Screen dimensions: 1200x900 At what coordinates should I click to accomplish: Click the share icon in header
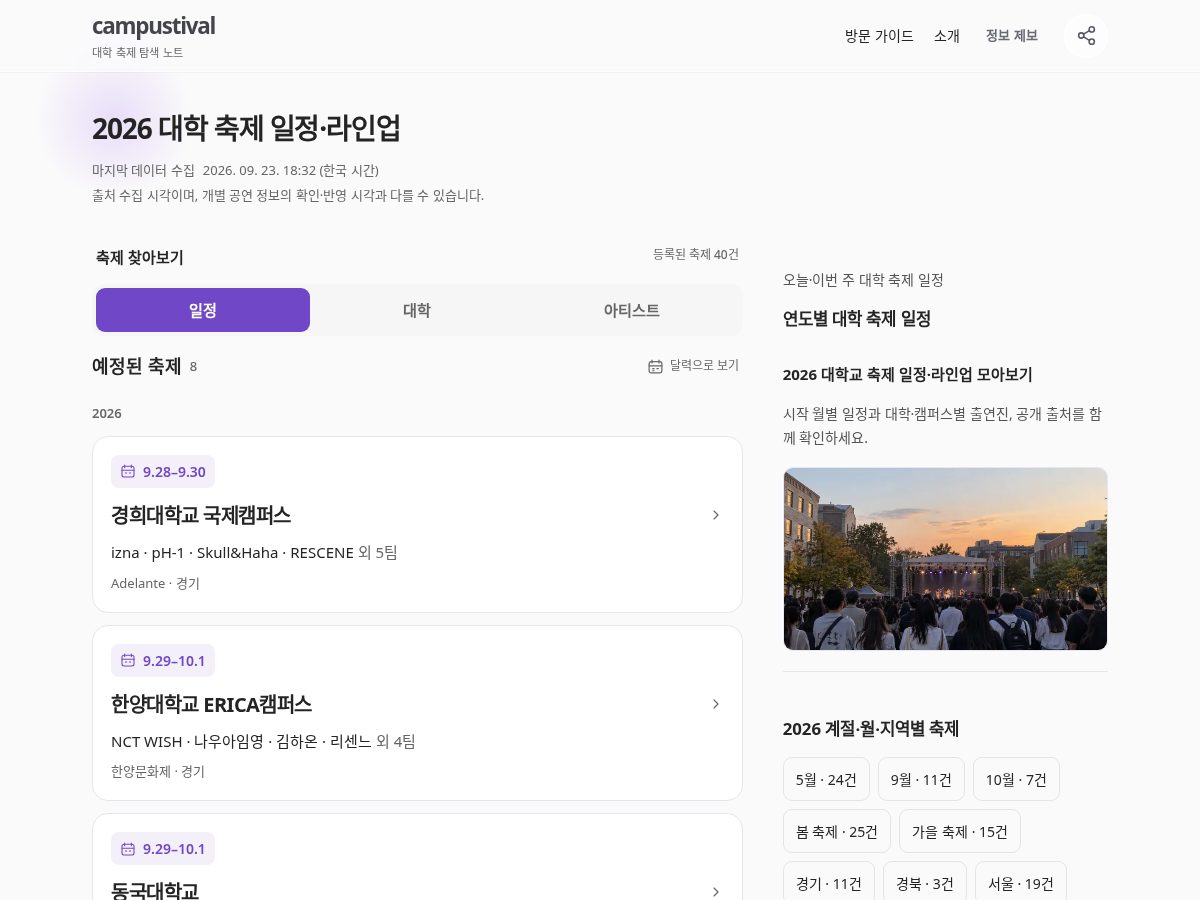[x=1086, y=36]
